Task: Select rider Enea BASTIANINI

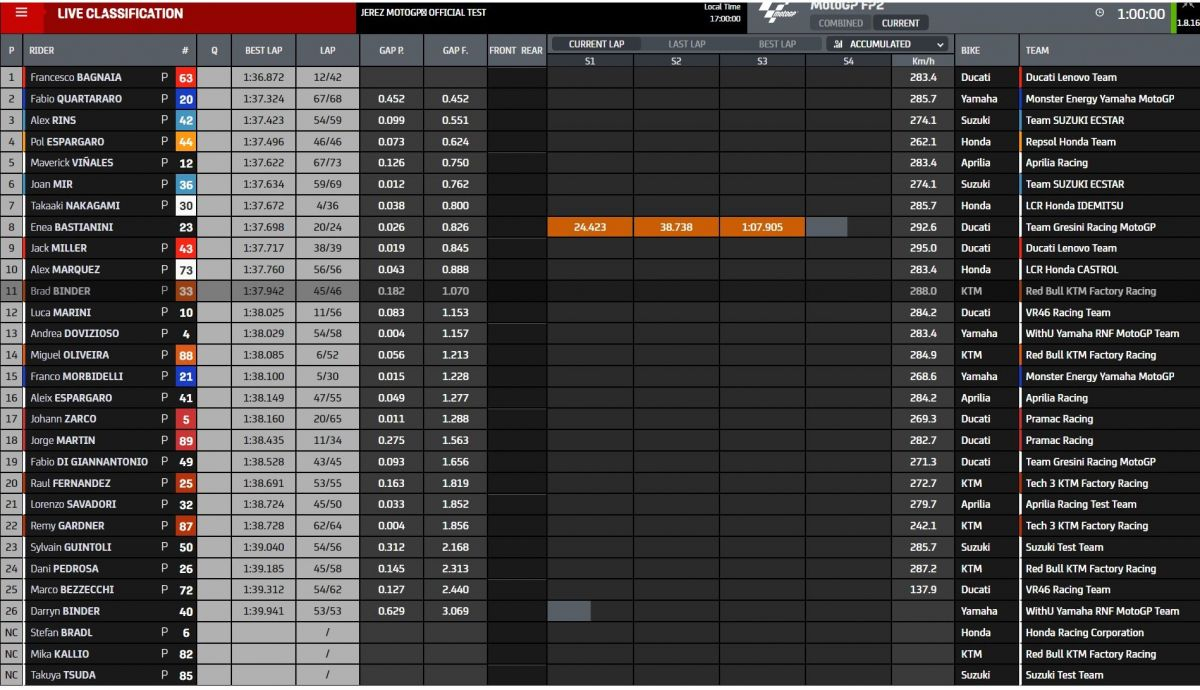Action: click(x=71, y=227)
